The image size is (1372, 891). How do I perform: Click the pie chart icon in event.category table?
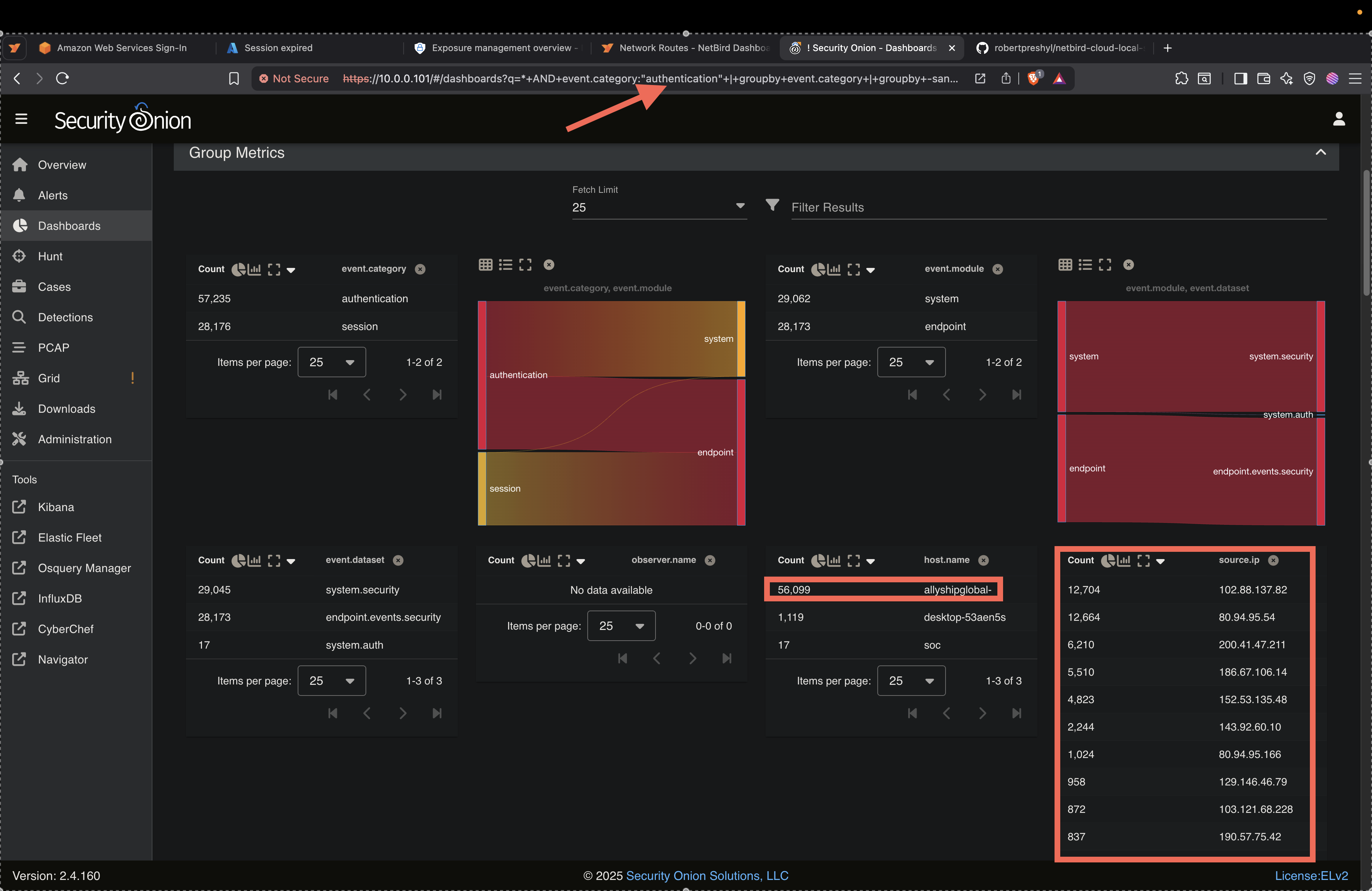click(238, 269)
